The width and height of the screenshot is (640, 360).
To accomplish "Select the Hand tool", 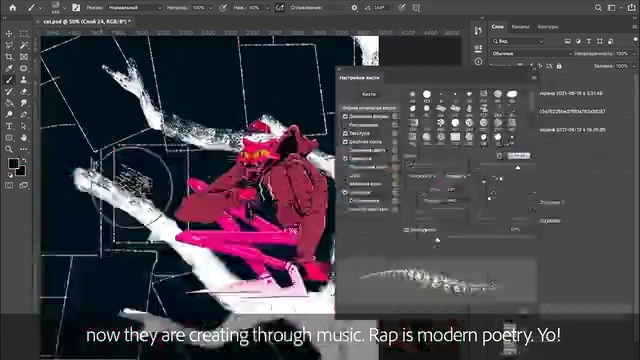I will tap(24, 138).
